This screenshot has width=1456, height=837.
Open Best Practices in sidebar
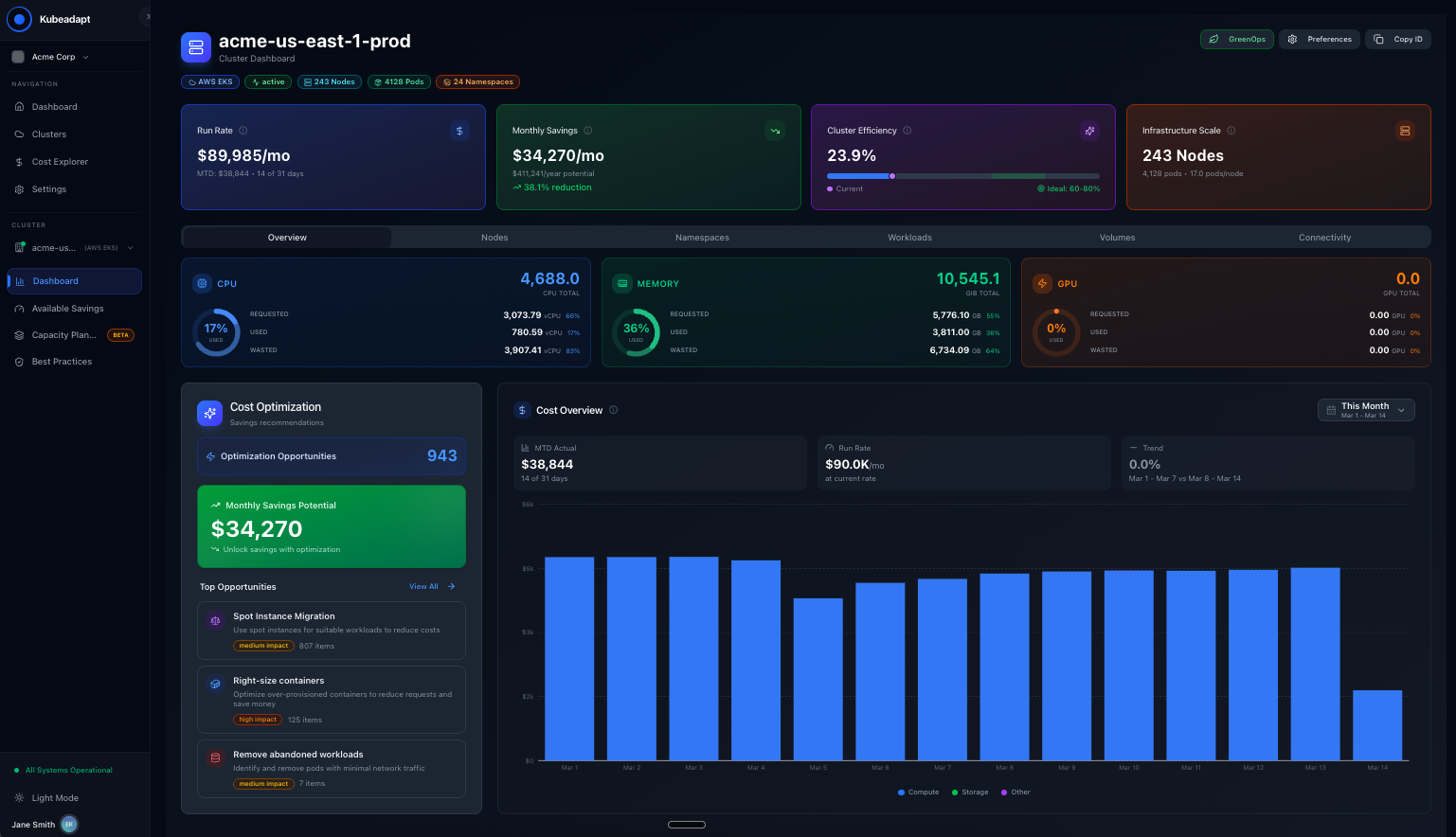(x=62, y=362)
